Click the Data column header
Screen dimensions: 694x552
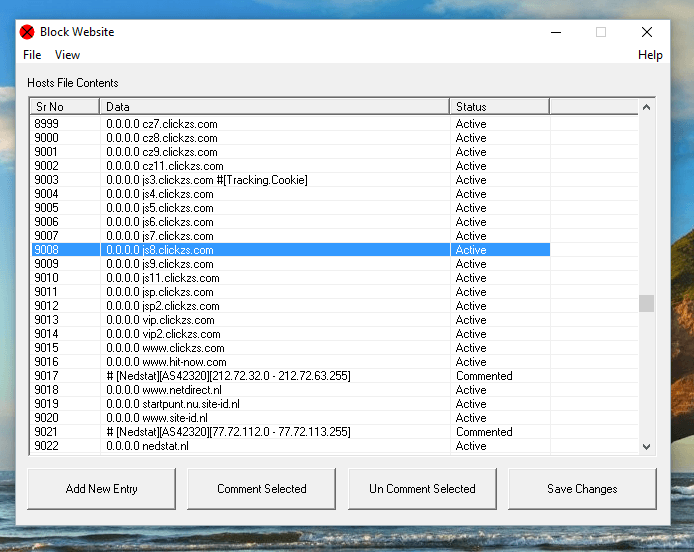pos(274,107)
